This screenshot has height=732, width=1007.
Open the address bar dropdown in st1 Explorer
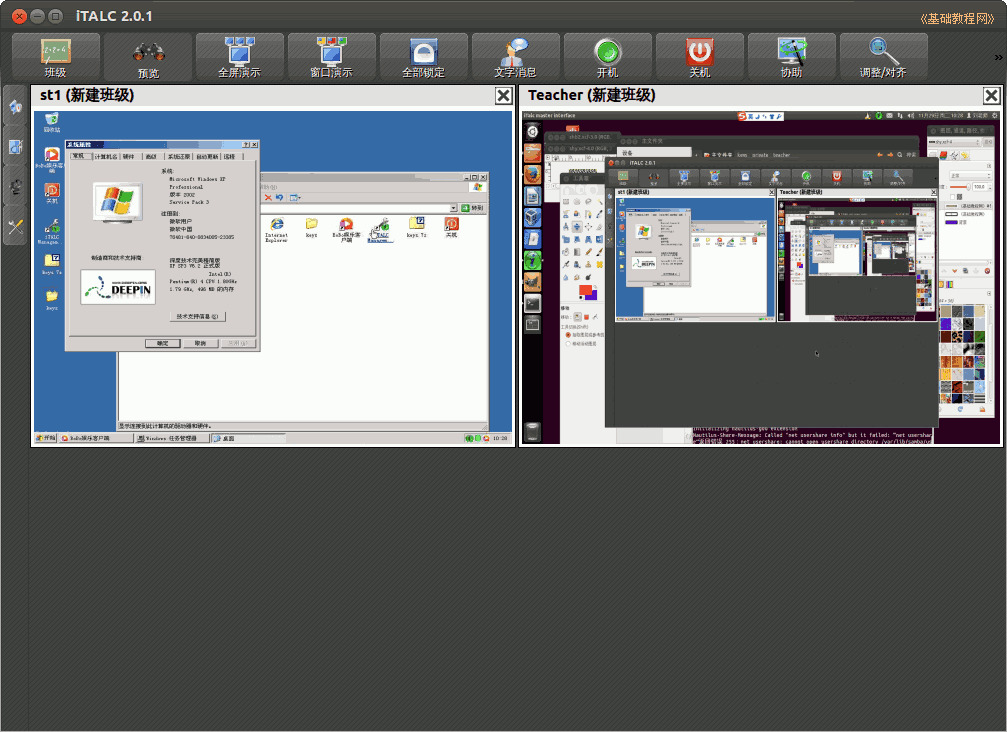(x=453, y=207)
